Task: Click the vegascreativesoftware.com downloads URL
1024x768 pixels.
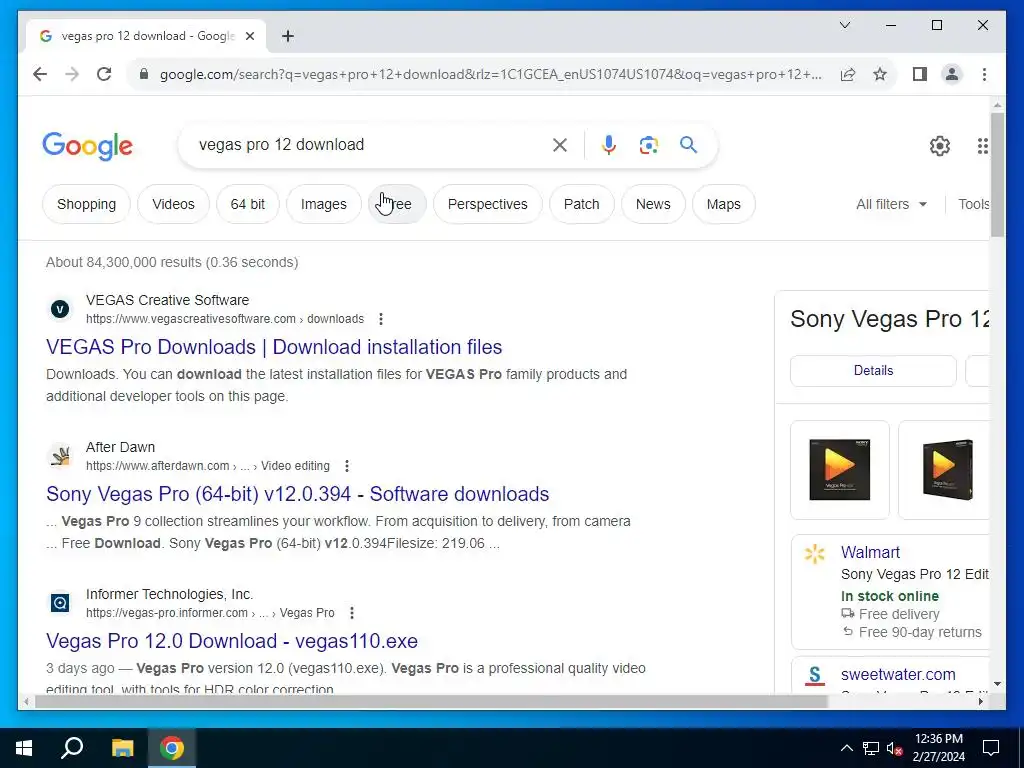Action: tap(225, 319)
